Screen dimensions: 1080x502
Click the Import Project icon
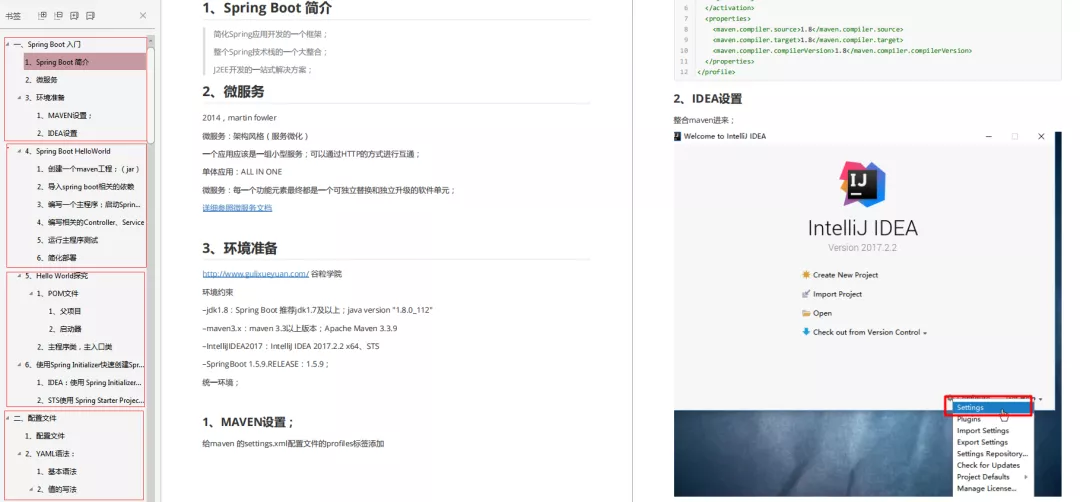pyautogui.click(x=805, y=294)
